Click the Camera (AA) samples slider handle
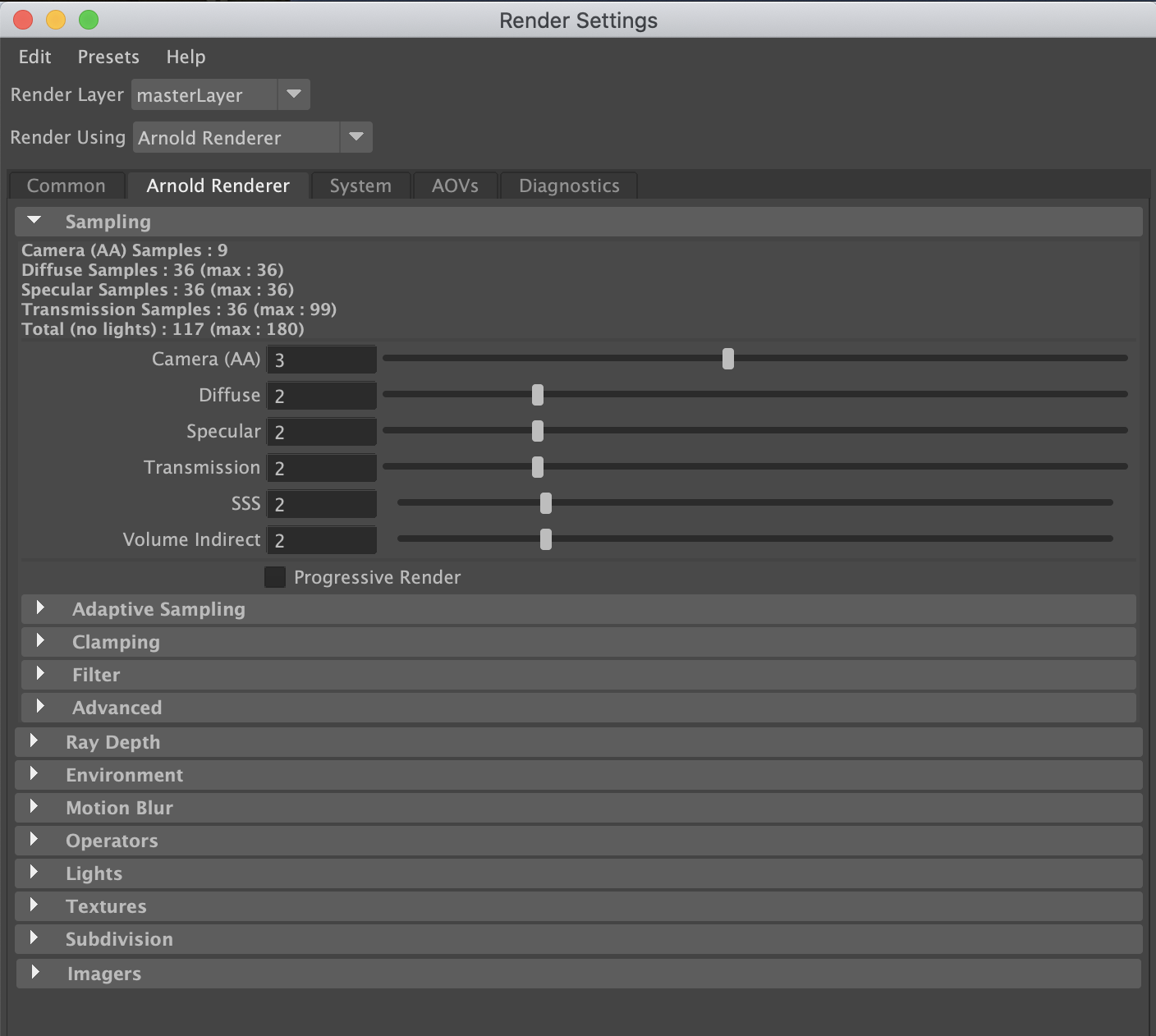 click(x=727, y=359)
